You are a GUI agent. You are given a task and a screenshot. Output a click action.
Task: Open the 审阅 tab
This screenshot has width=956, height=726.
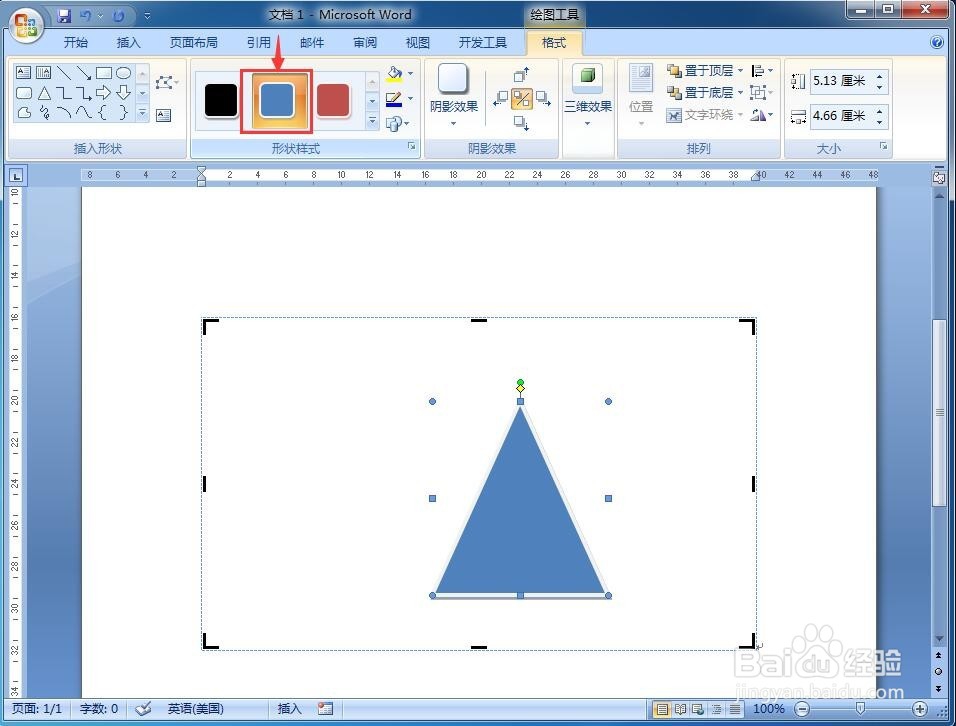point(365,43)
